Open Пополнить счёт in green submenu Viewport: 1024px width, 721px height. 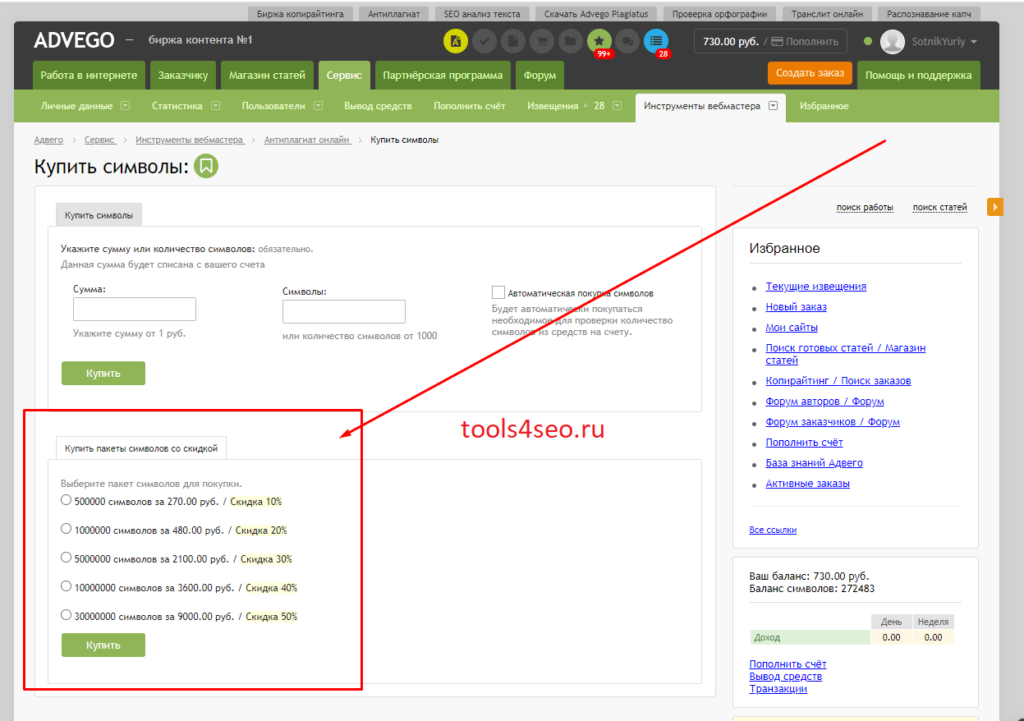pos(470,106)
